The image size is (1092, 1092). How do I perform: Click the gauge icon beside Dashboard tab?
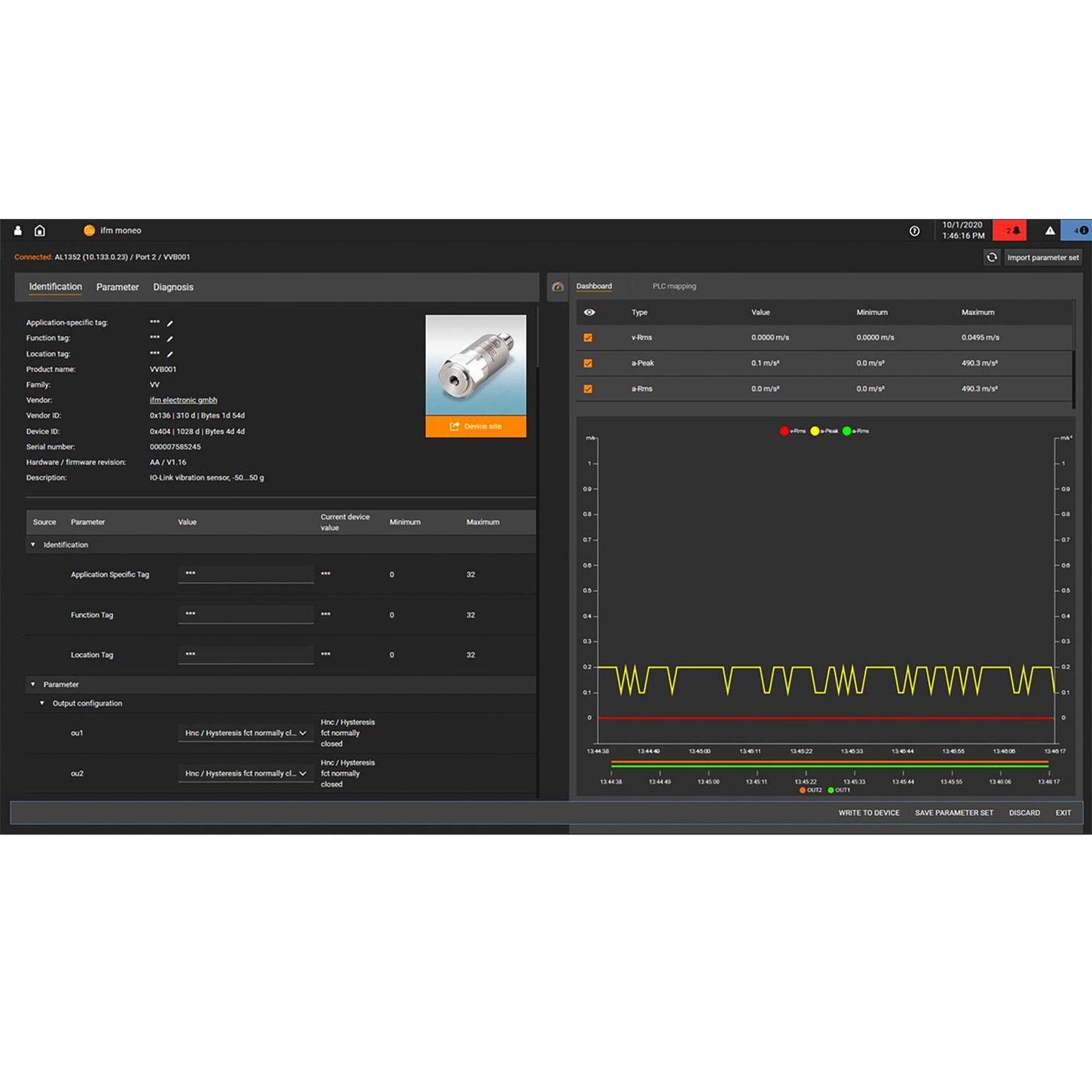click(x=558, y=287)
